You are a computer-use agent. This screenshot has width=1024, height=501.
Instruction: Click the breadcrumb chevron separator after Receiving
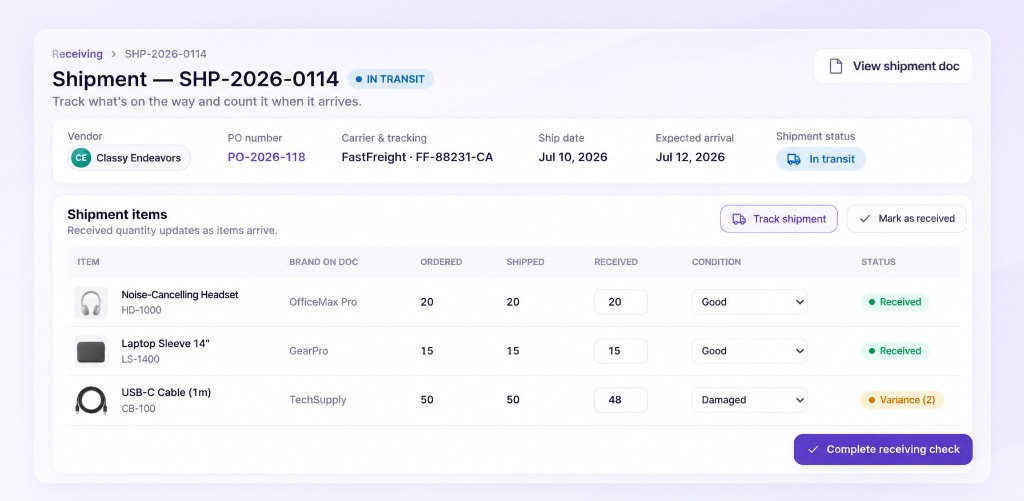[x=114, y=54]
